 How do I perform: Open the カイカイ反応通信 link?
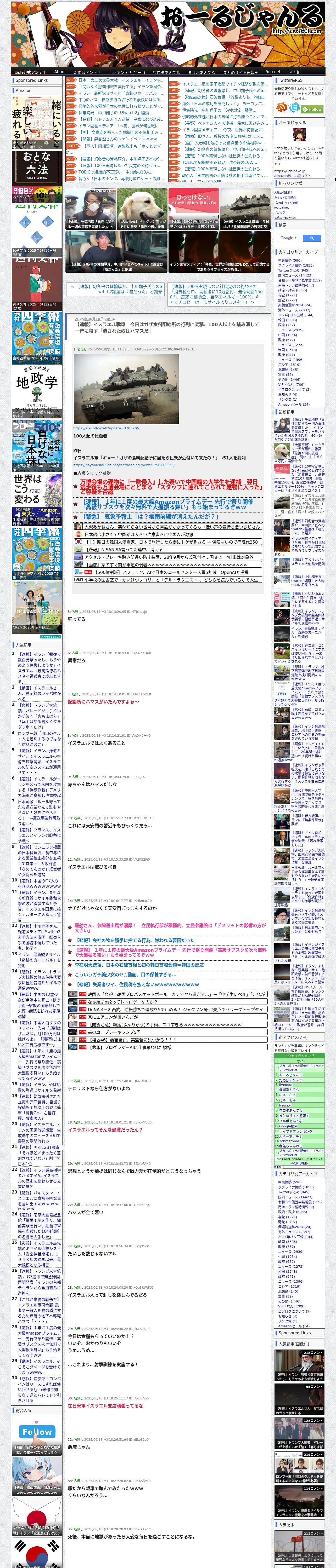285,198
